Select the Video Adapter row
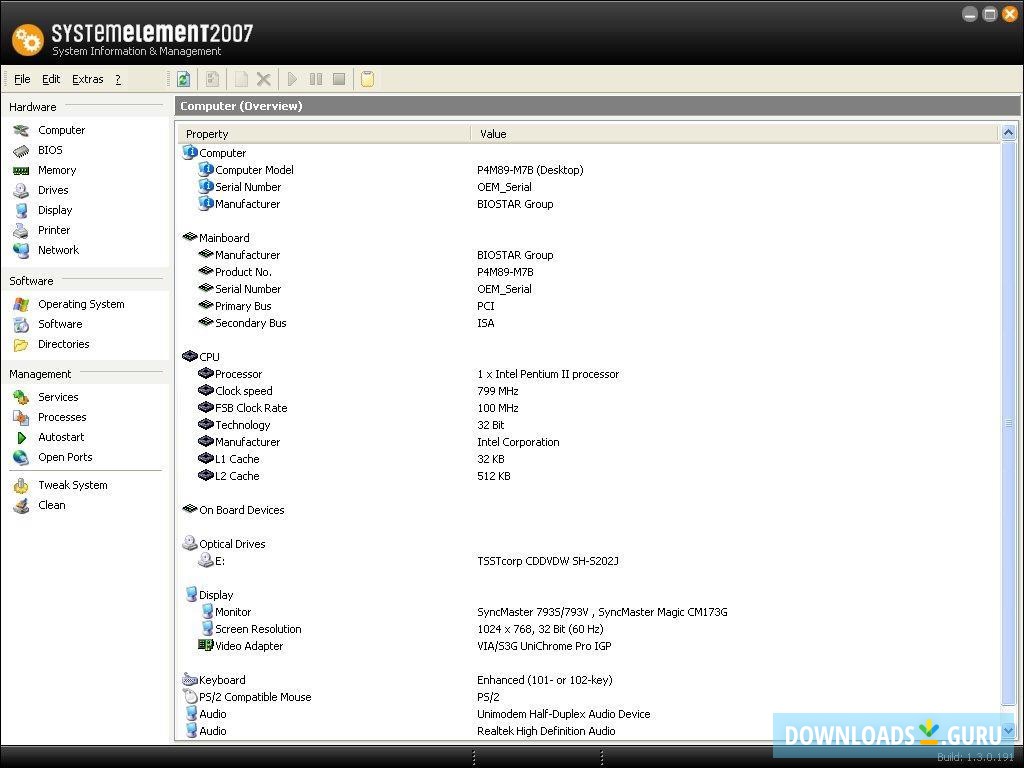The width and height of the screenshot is (1024, 768). (249, 646)
